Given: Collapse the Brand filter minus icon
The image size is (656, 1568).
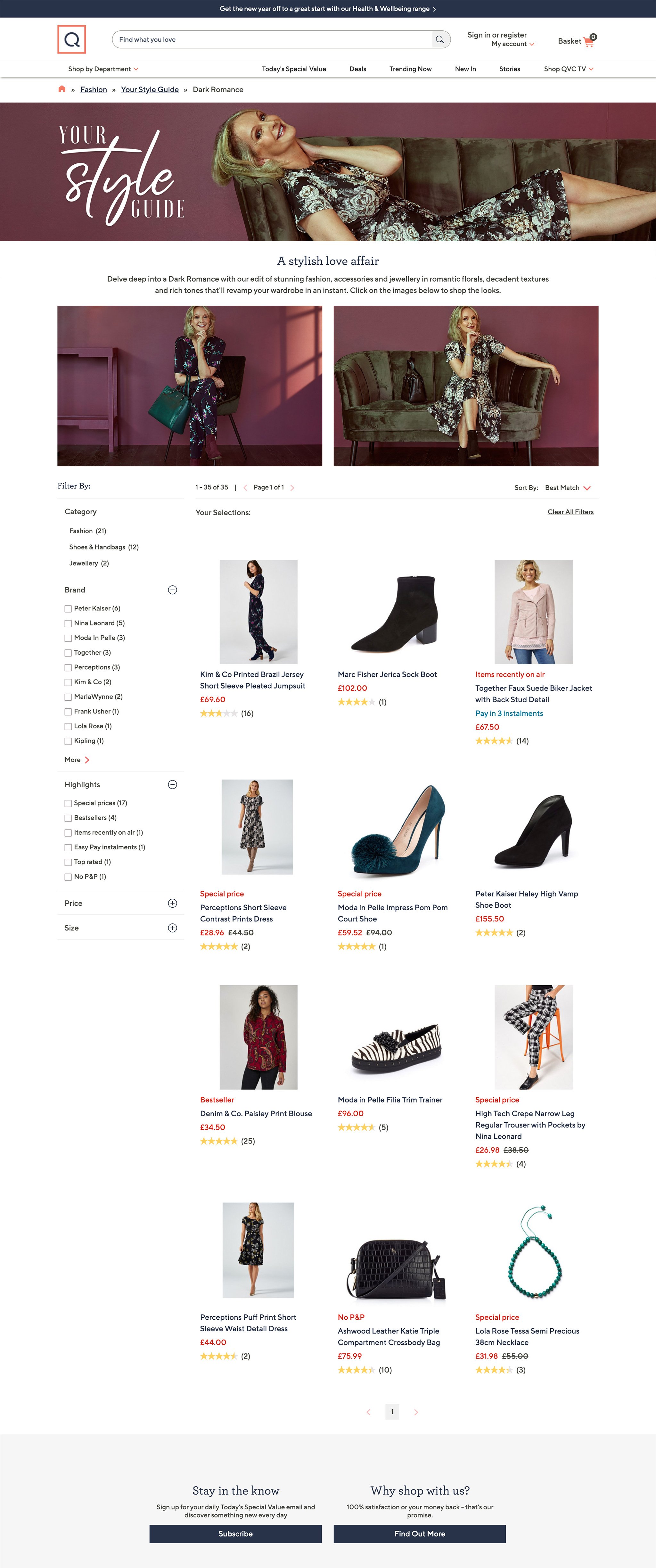Looking at the screenshot, I should (172, 590).
